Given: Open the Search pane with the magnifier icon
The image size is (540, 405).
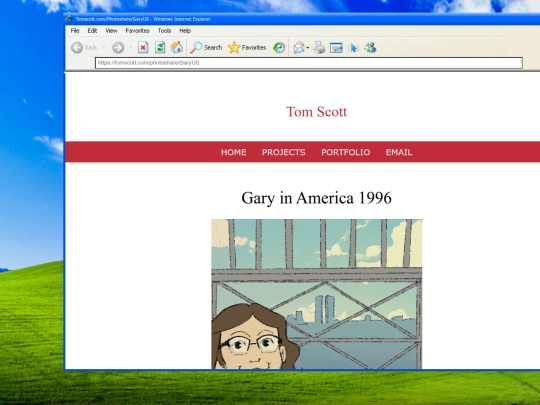Looking at the screenshot, I should [206, 48].
